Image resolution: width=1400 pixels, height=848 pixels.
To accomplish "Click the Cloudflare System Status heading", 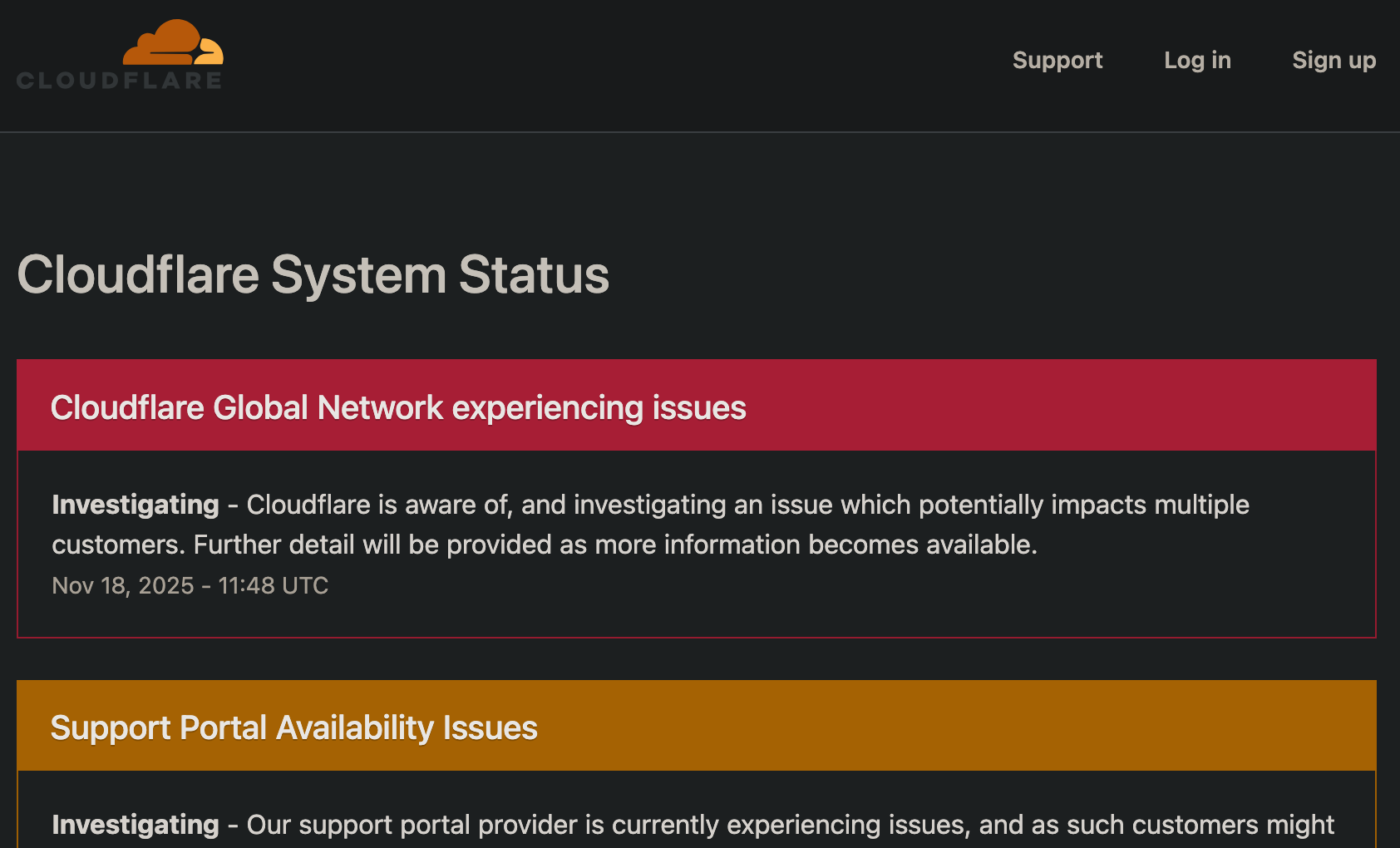I will click(313, 275).
